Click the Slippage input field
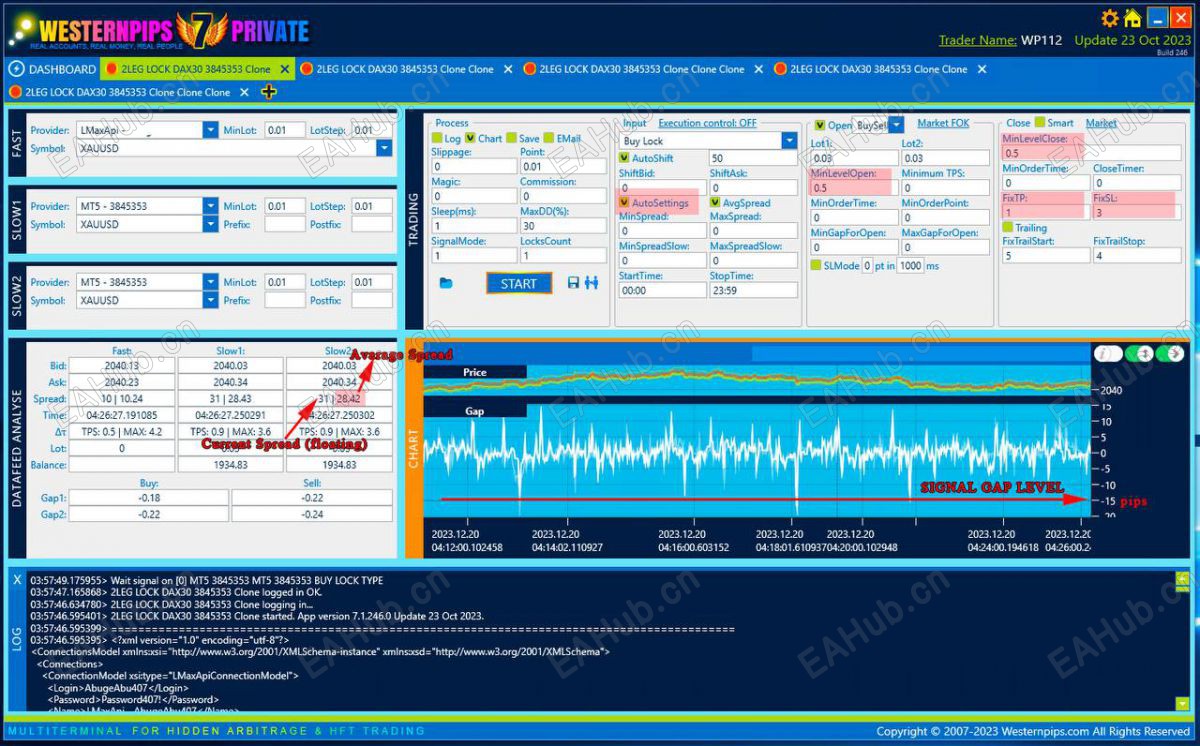This screenshot has height=746, width=1200. [473, 166]
